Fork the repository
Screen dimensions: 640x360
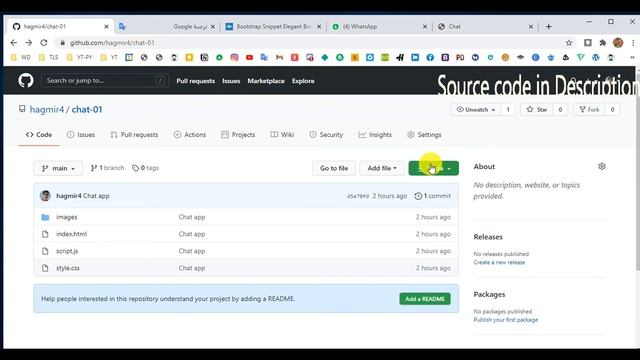[x=589, y=109]
